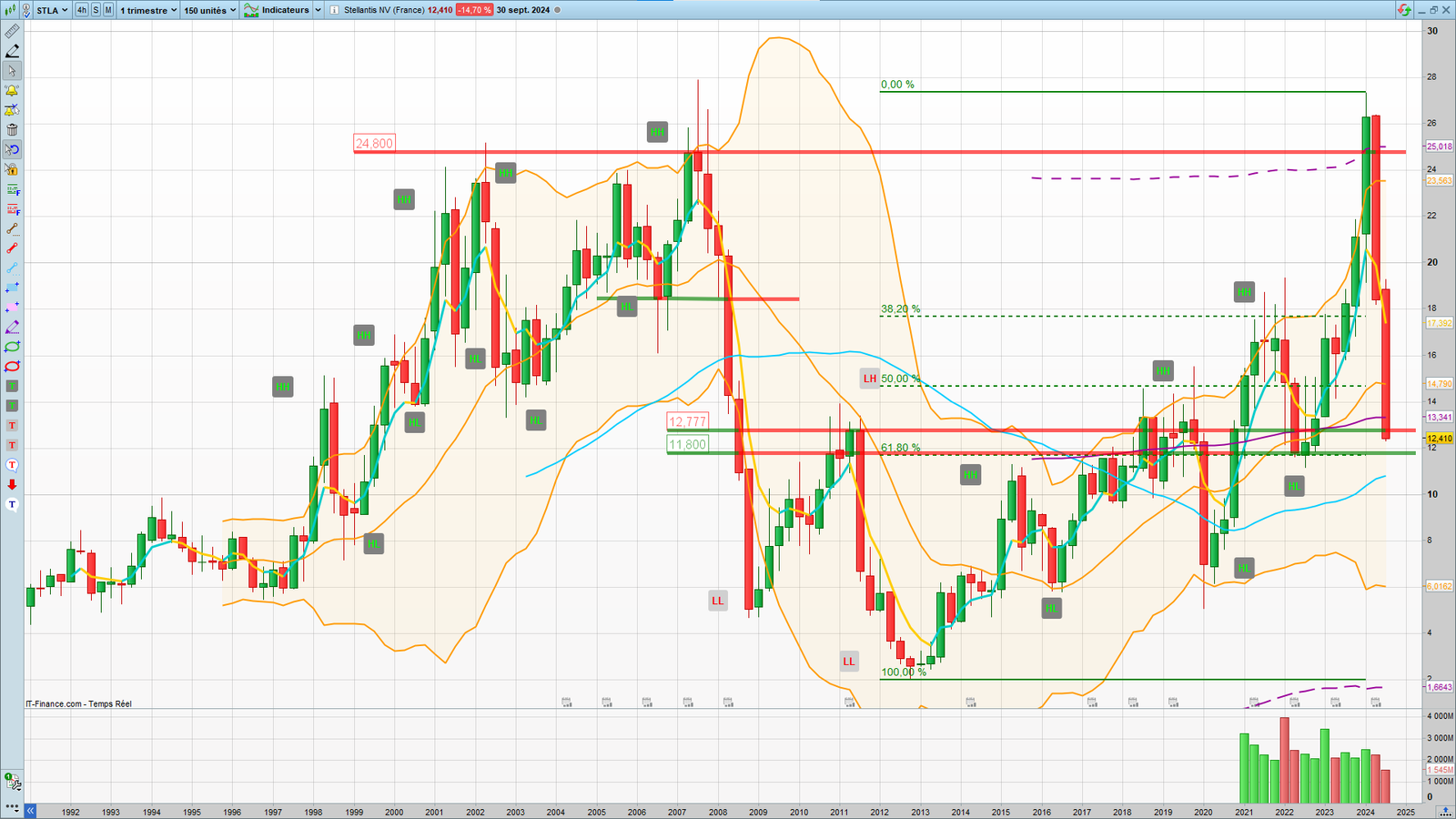This screenshot has height=819, width=1456.
Task: Select the green Fibonacci retracement tool
Action: 12,189
